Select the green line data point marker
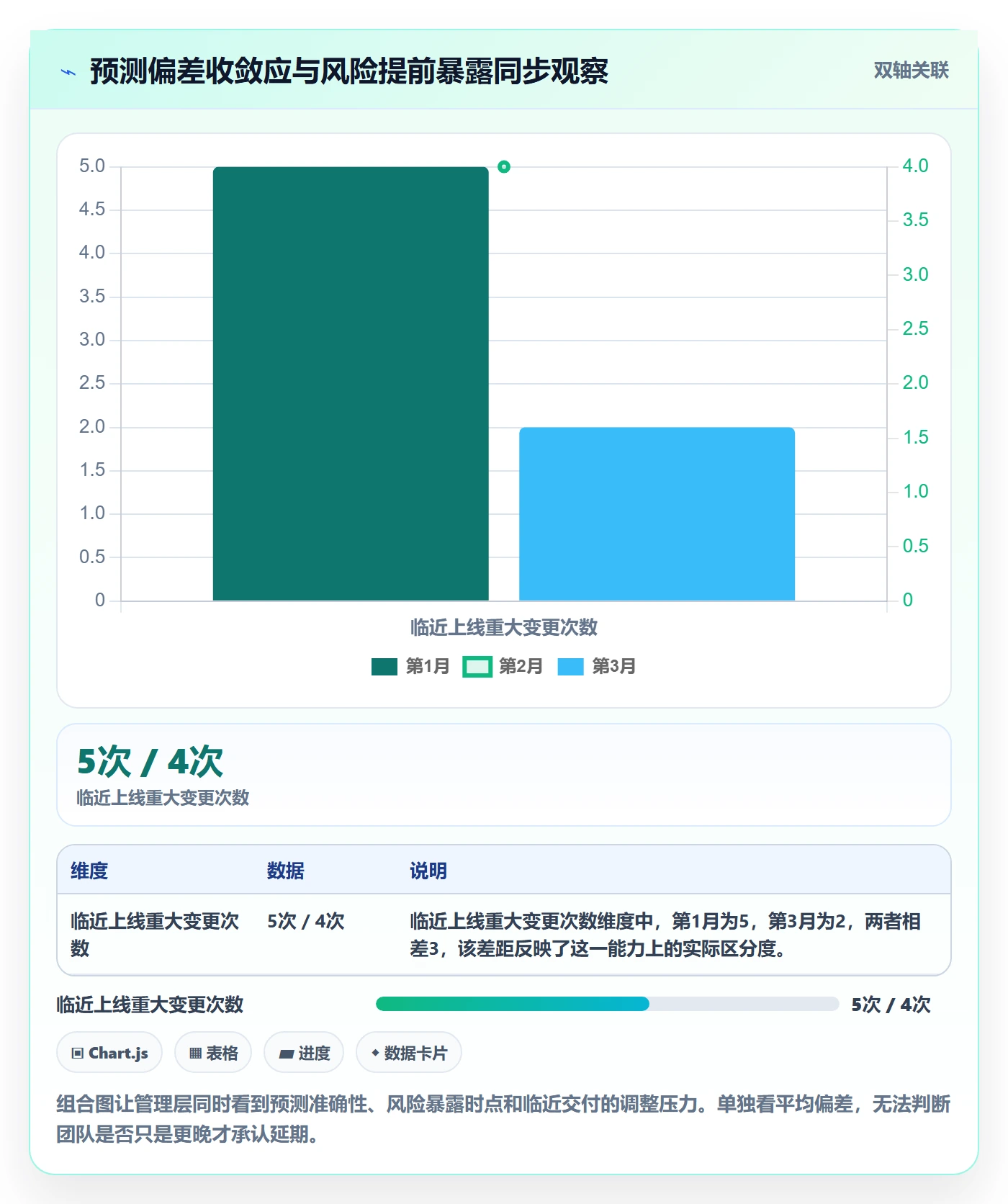Screen dimensions: 1008x1204 (504, 167)
